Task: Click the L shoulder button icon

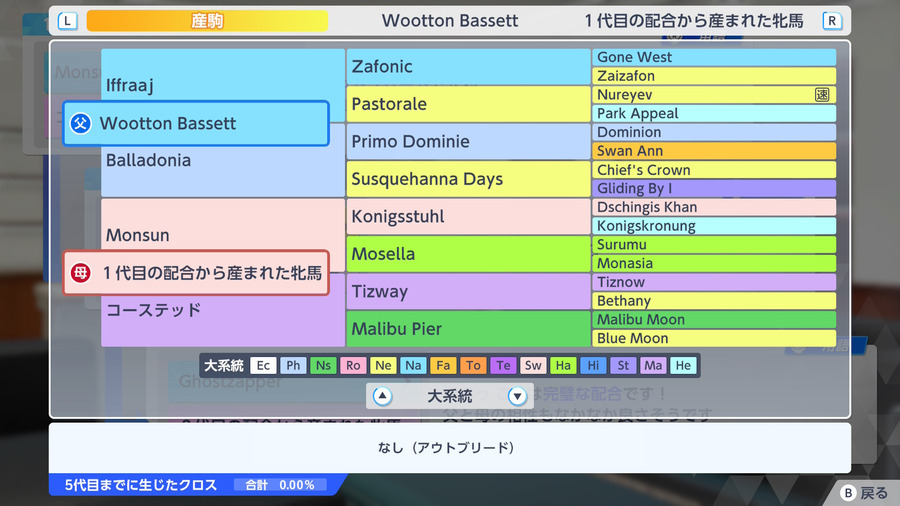Action: 67,21
